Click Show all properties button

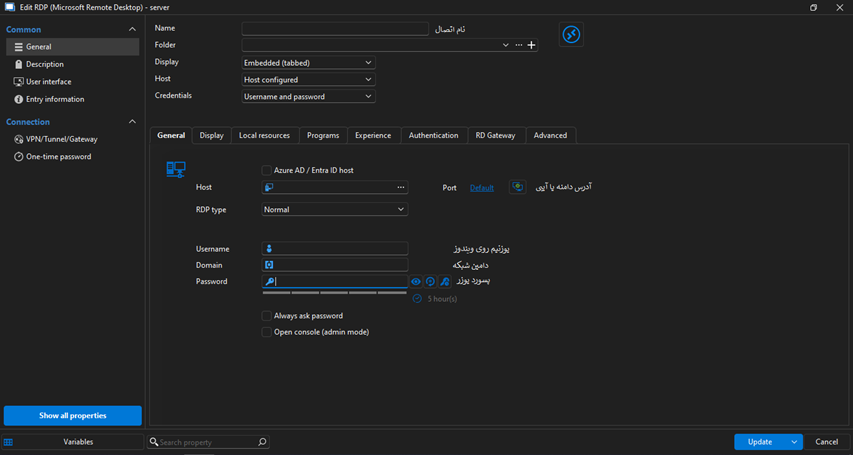pos(72,416)
